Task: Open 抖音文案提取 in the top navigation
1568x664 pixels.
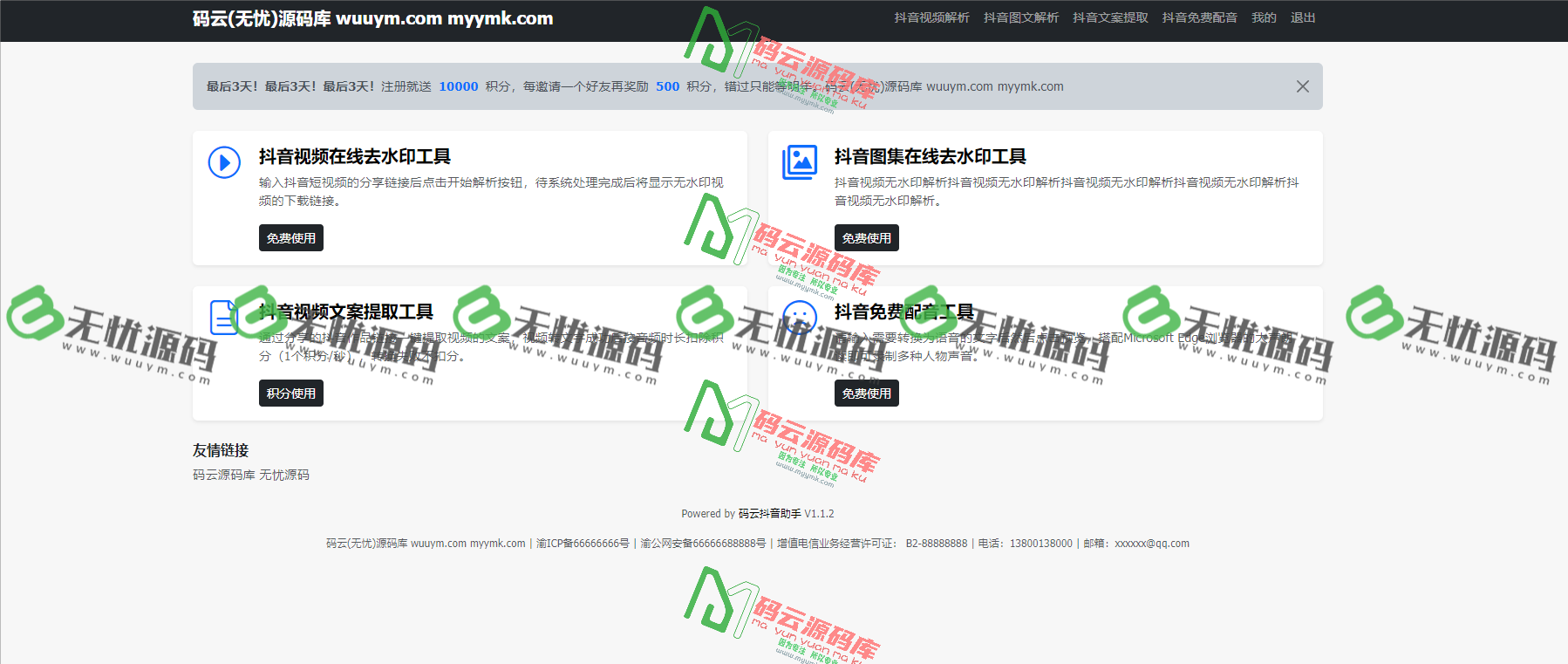Action: coord(1110,17)
